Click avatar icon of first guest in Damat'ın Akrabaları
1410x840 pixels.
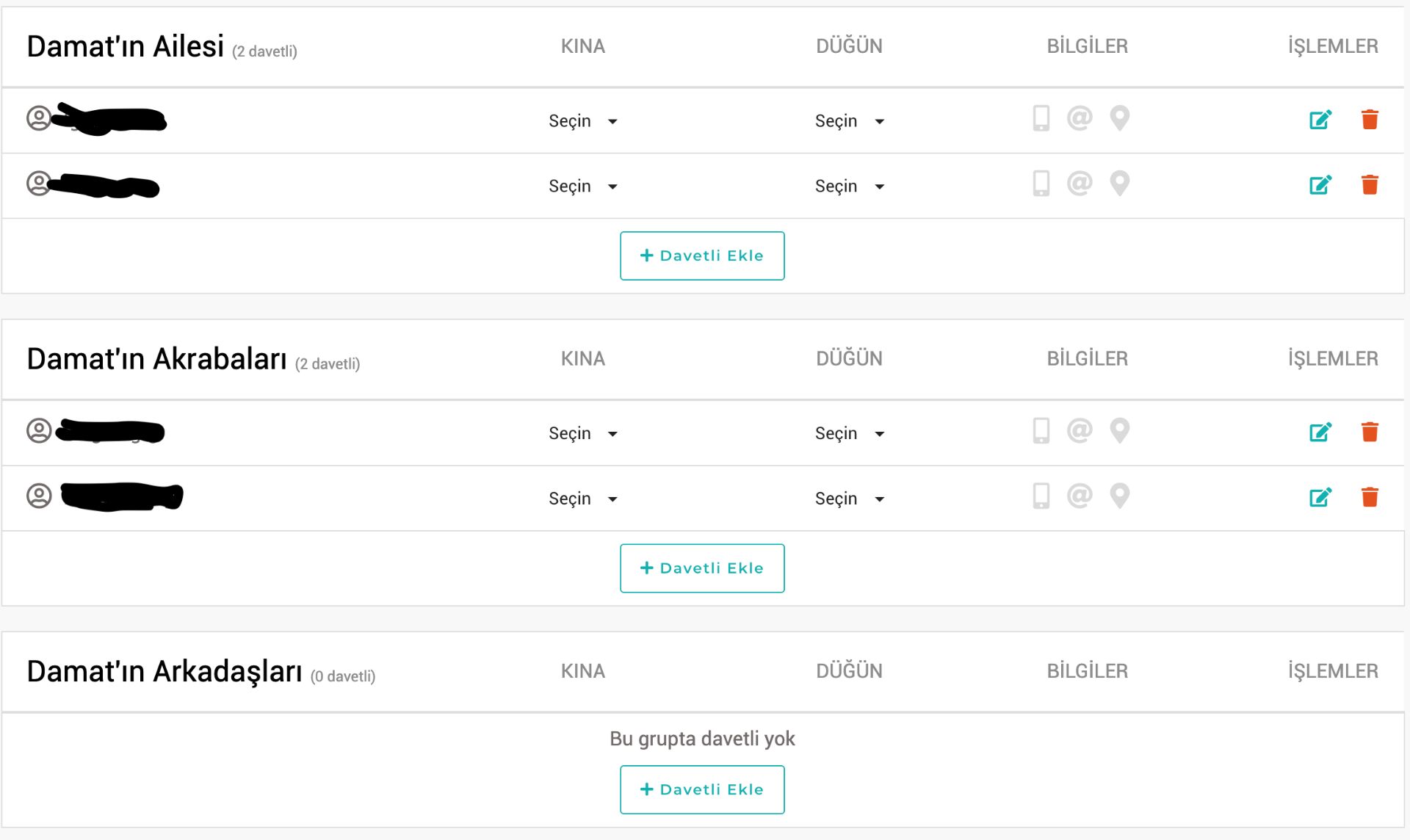[x=39, y=431]
